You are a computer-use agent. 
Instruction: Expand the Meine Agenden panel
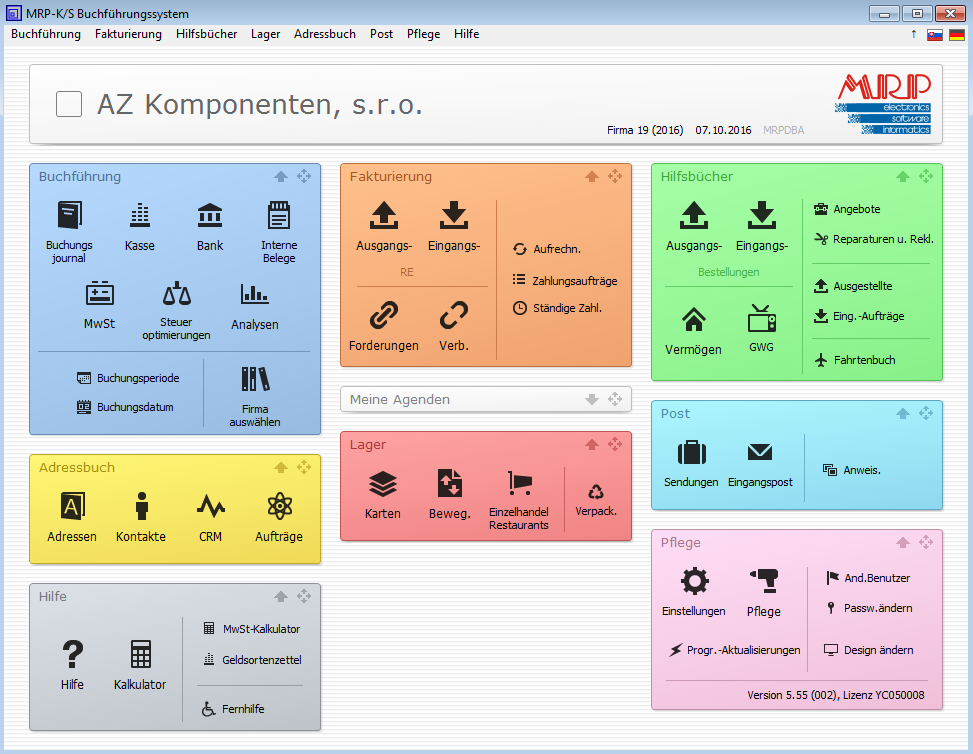click(592, 400)
